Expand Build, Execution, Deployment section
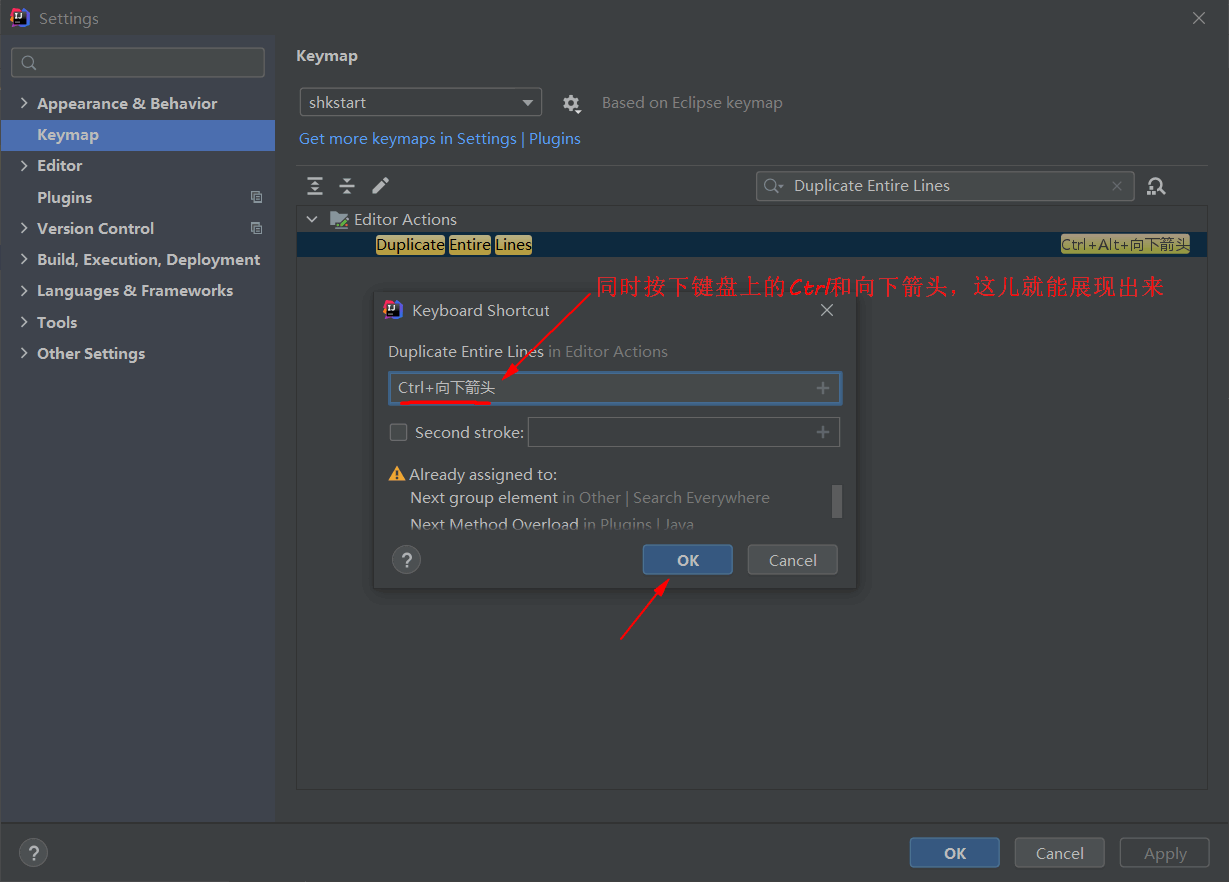1229x882 pixels. pyautogui.click(x=24, y=260)
